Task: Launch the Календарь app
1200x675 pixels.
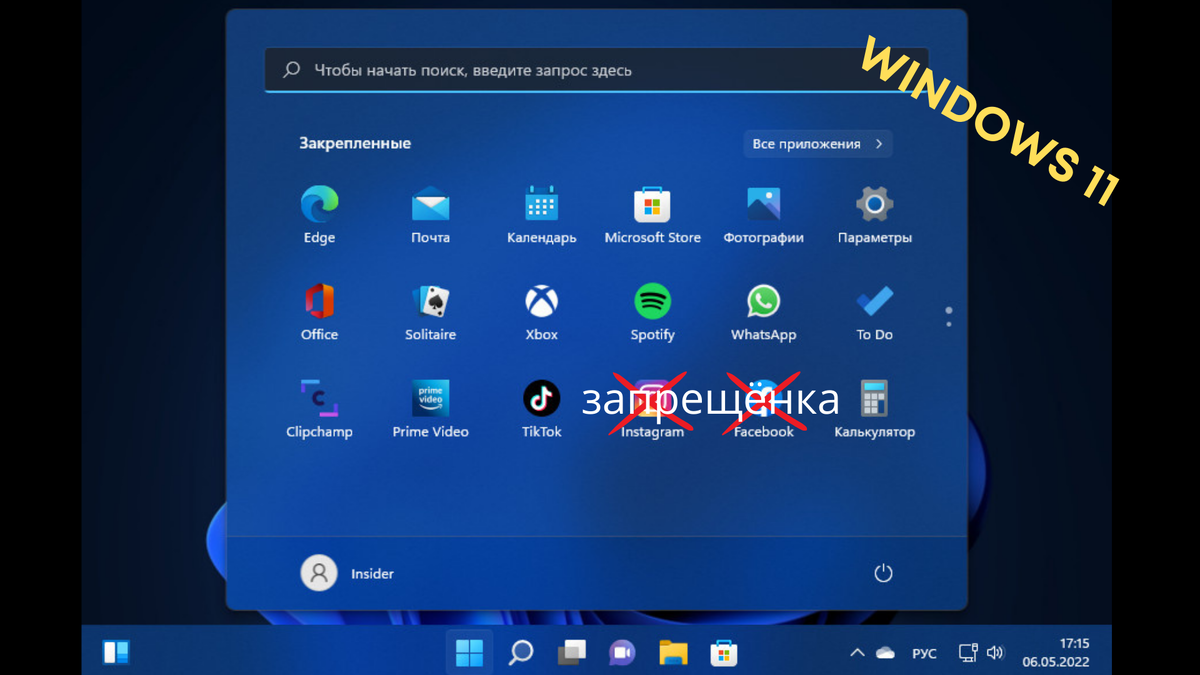Action: coord(541,214)
